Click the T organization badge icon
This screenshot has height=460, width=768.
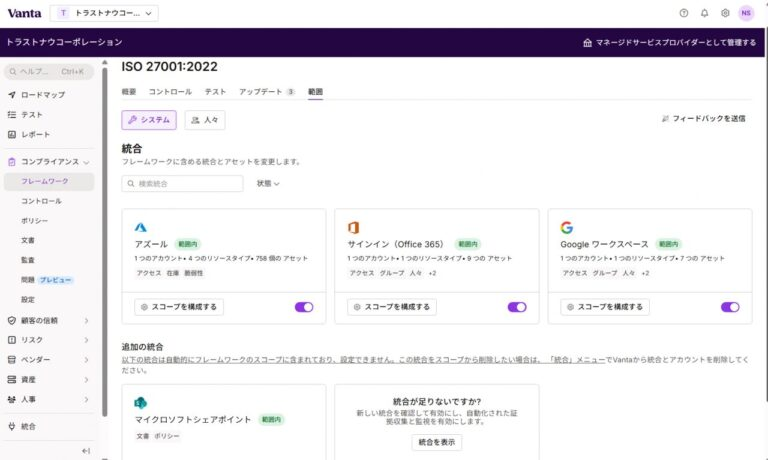click(x=63, y=13)
